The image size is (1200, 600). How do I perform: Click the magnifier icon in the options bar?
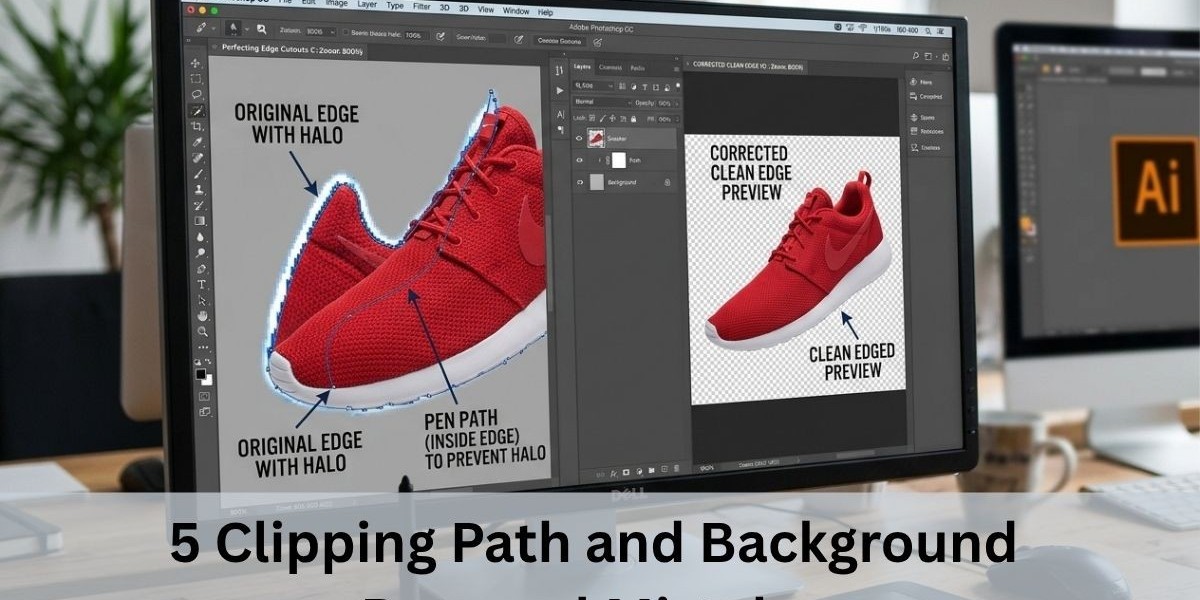click(262, 31)
